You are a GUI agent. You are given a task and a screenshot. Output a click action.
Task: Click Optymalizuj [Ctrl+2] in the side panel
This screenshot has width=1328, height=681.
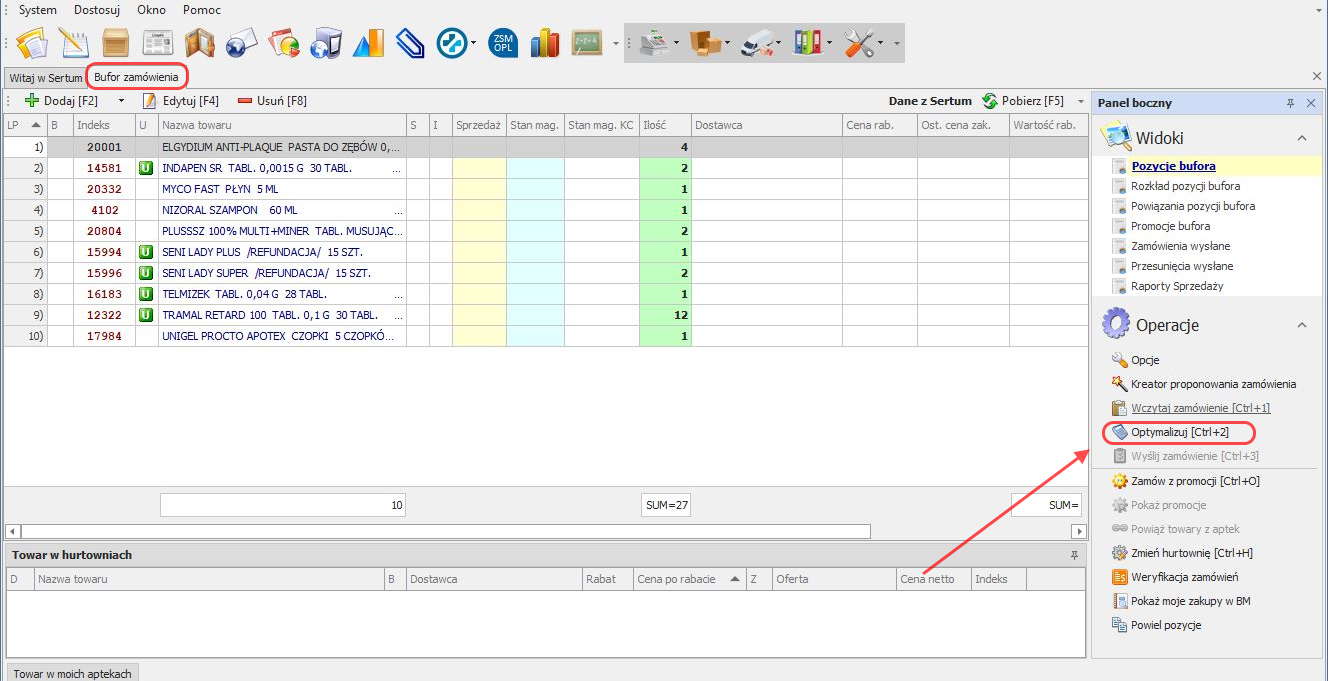1179,432
